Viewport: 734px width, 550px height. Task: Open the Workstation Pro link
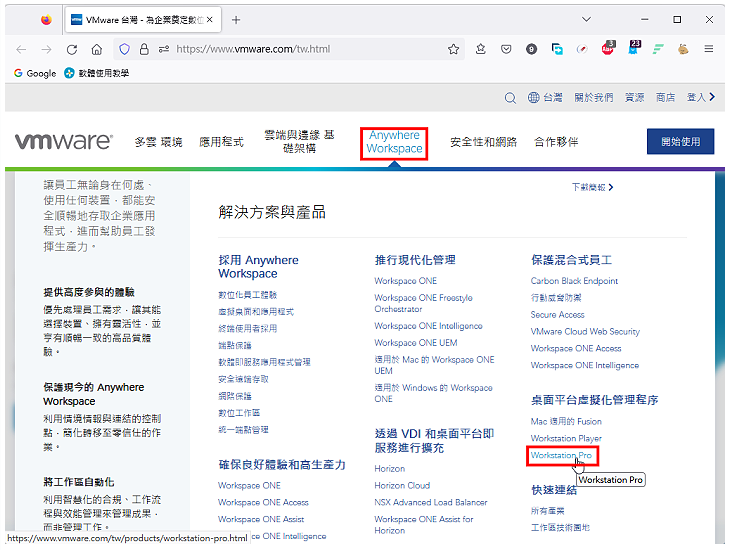click(561, 455)
